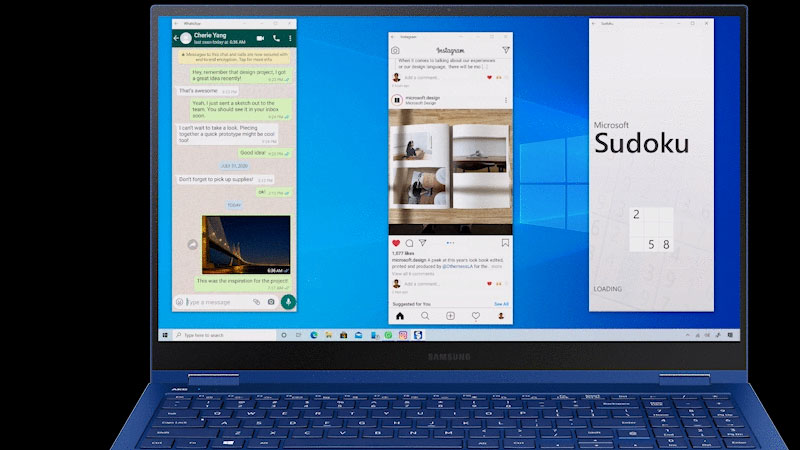
Task: Unlike the microsoft.design post heart
Action: point(396,243)
